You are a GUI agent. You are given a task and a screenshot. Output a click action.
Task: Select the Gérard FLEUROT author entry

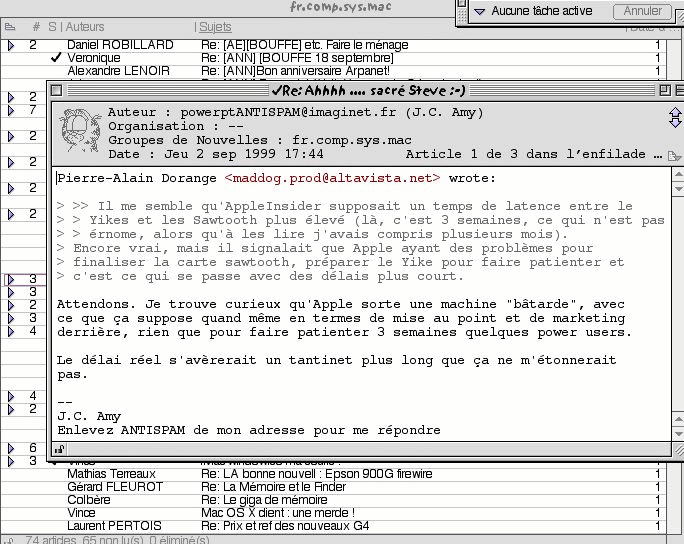pos(115,487)
